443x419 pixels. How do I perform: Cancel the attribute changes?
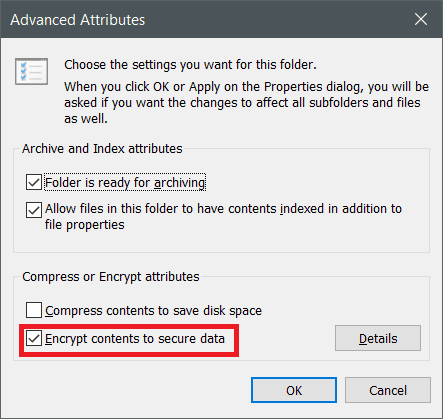388,390
